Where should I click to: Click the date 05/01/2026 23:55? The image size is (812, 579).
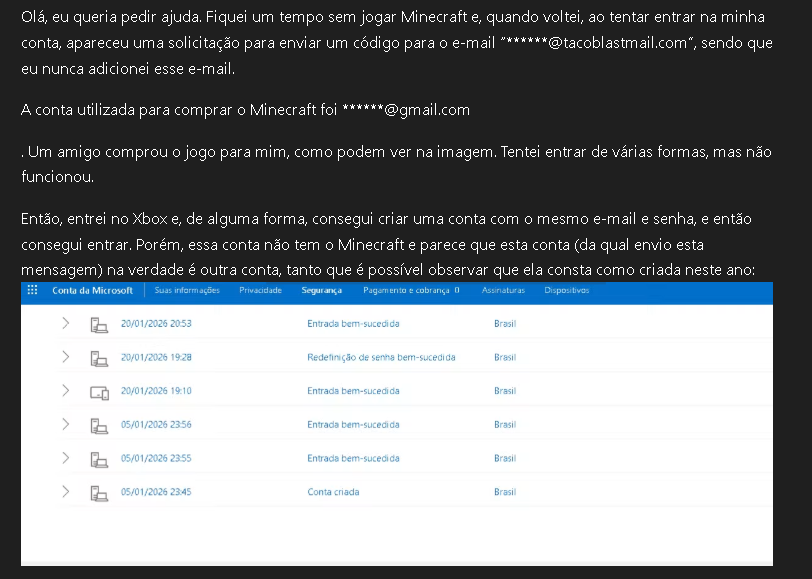coord(156,458)
